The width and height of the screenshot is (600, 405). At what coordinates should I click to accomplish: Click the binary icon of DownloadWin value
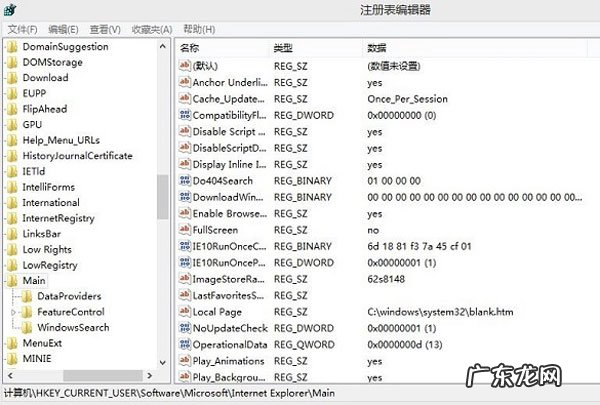(x=185, y=197)
